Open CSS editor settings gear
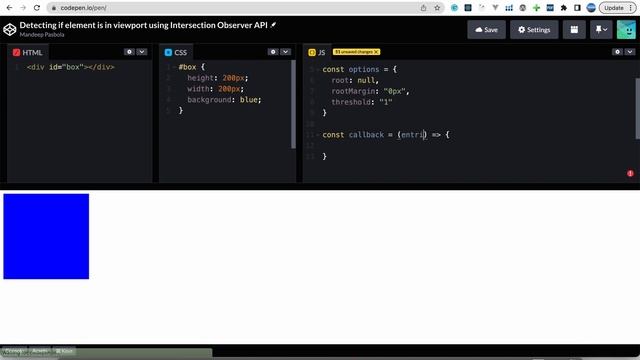This screenshot has width=640, height=360. [273, 52]
